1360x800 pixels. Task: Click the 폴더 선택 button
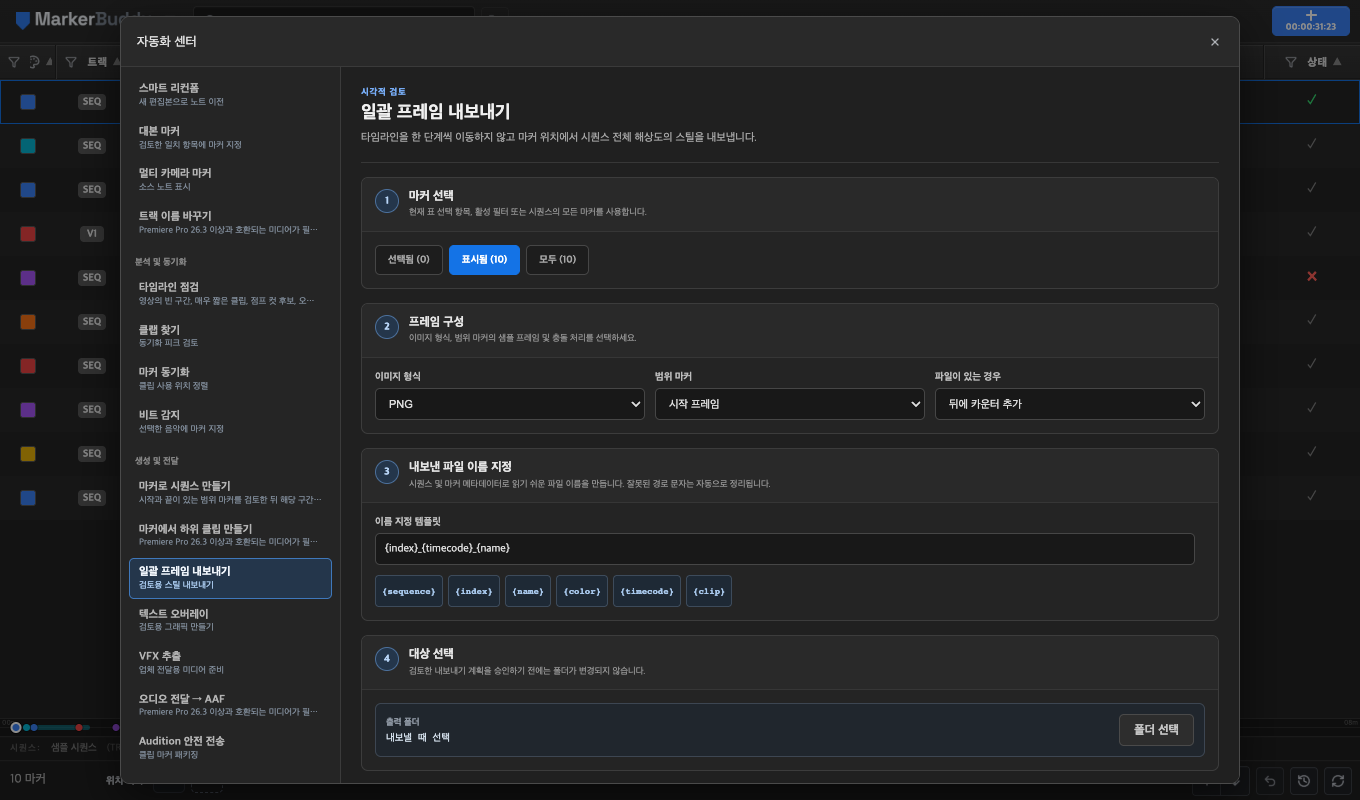pos(1156,730)
